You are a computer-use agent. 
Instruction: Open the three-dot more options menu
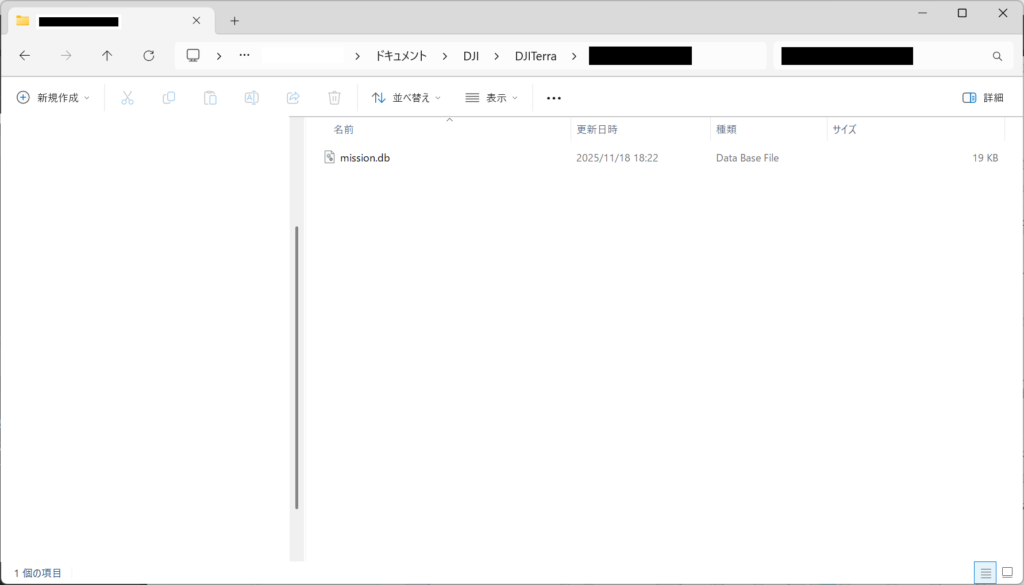(554, 98)
